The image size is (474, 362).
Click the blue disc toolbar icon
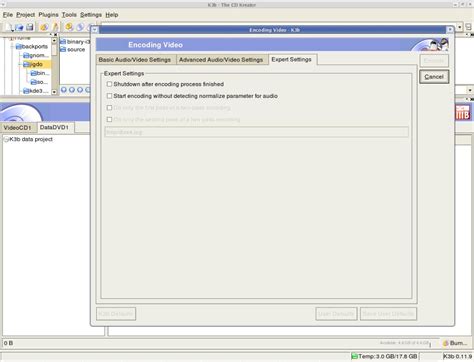[x=80, y=27]
